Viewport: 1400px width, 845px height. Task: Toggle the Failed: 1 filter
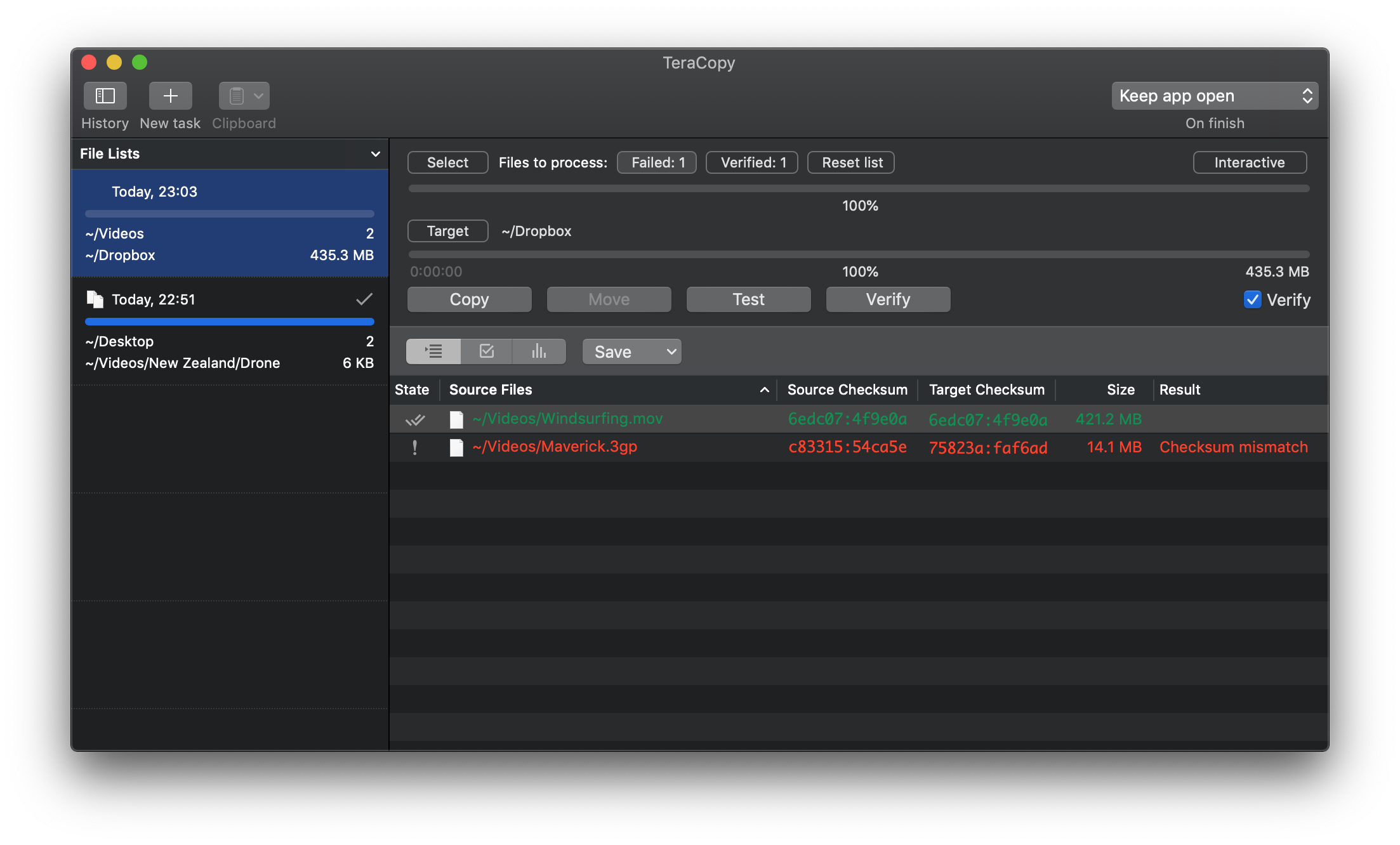(656, 162)
